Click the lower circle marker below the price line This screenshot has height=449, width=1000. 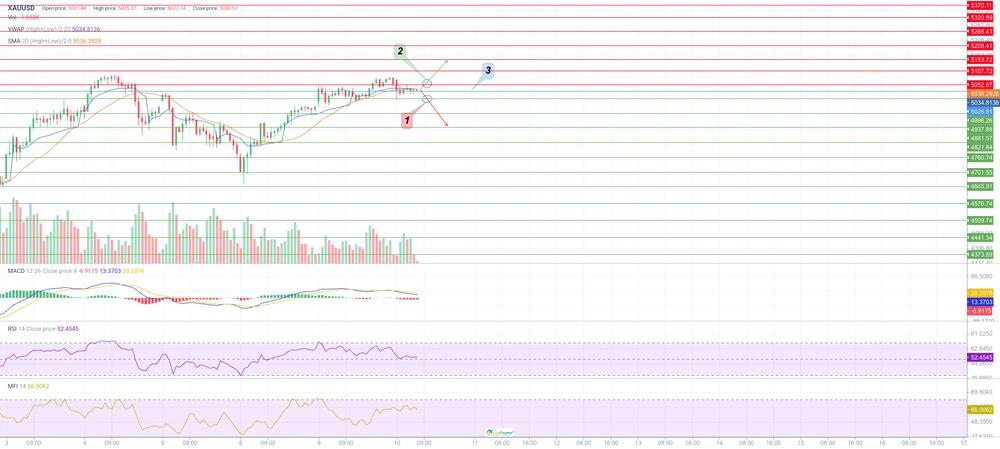[x=428, y=98]
